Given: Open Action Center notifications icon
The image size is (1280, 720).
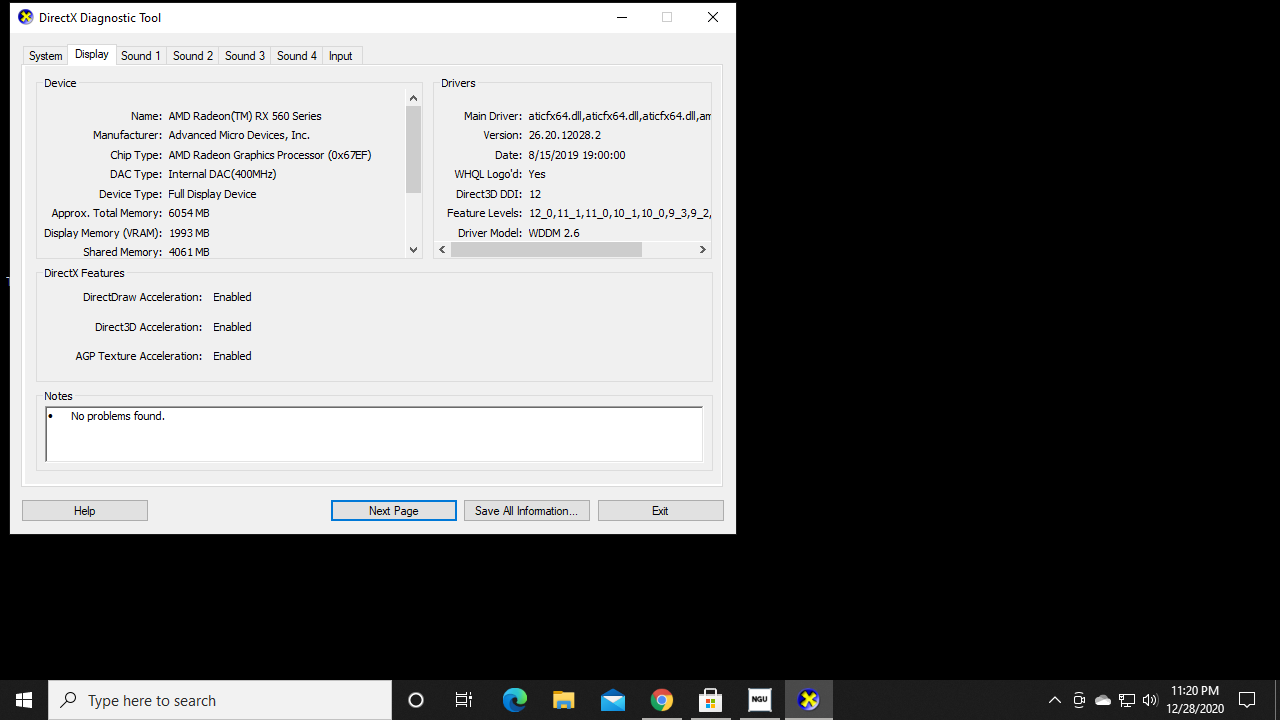Looking at the screenshot, I should click(1247, 700).
